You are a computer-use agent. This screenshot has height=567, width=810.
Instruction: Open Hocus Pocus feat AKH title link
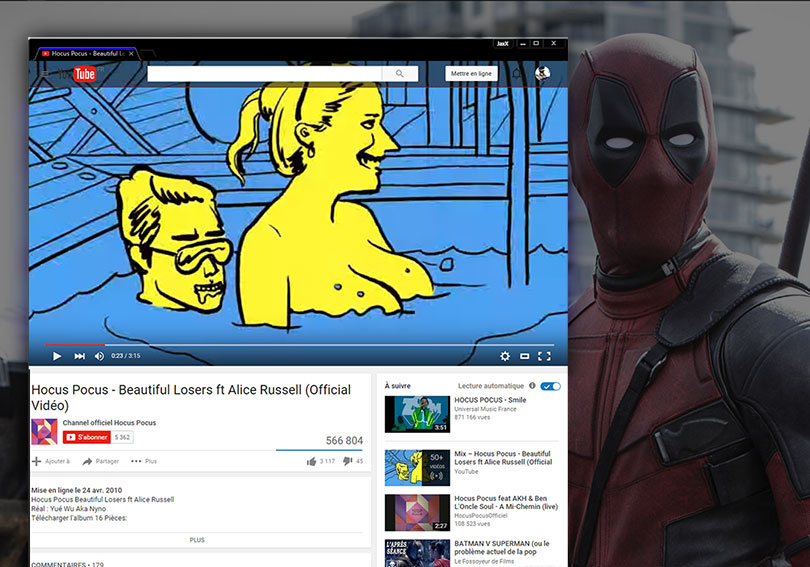(x=506, y=502)
